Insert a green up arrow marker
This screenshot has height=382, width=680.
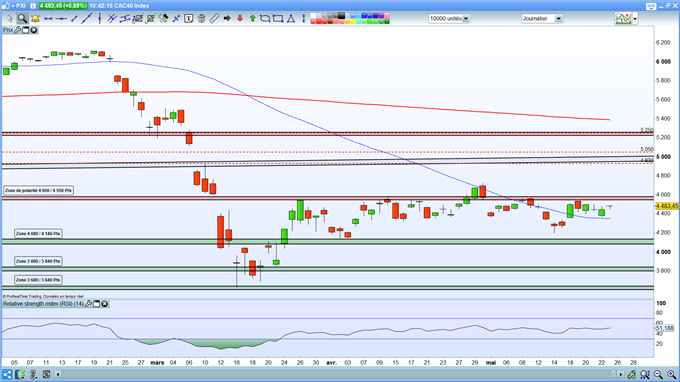252,19
